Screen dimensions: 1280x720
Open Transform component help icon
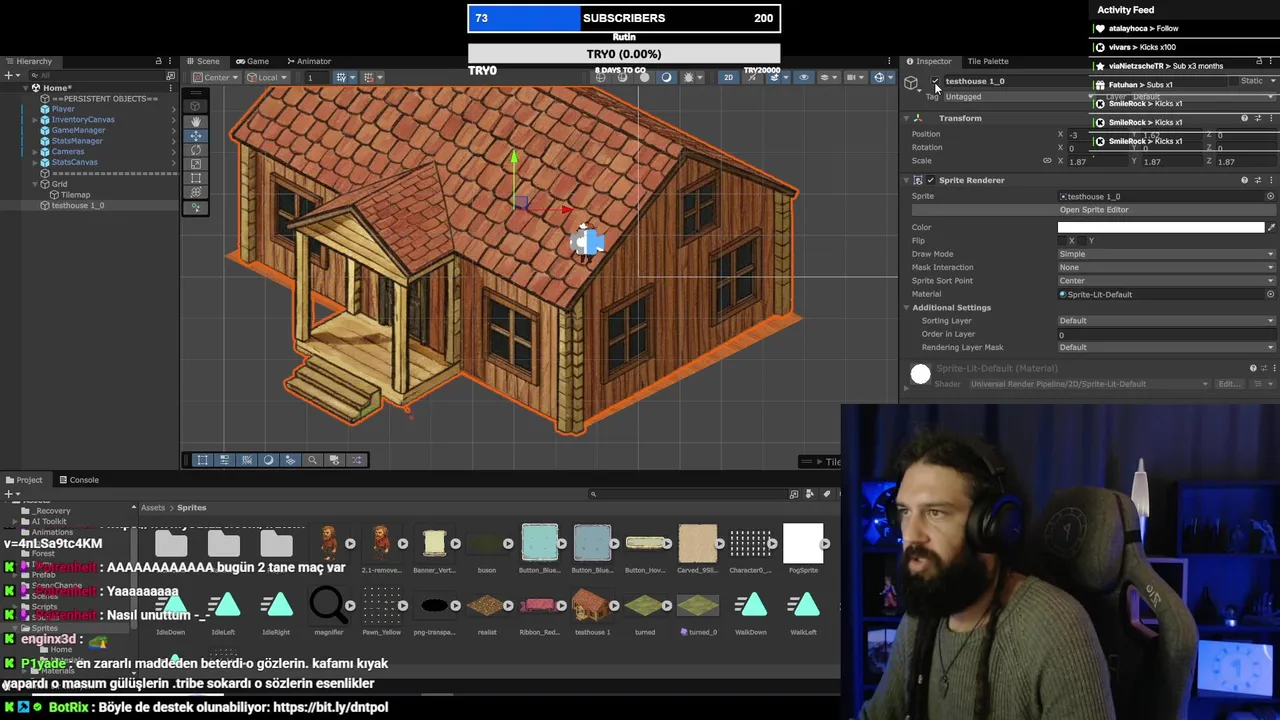pyautogui.click(x=1244, y=118)
